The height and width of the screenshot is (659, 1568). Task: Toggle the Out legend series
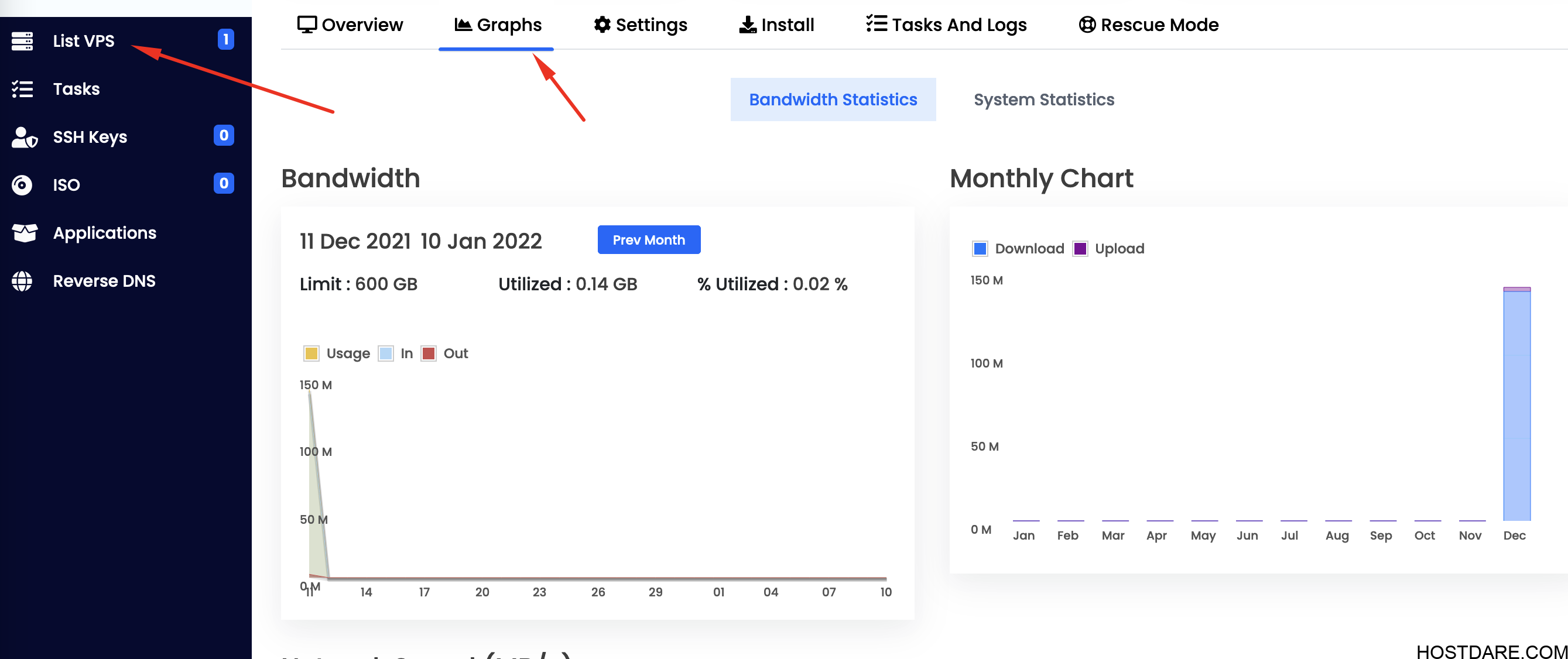pos(445,353)
